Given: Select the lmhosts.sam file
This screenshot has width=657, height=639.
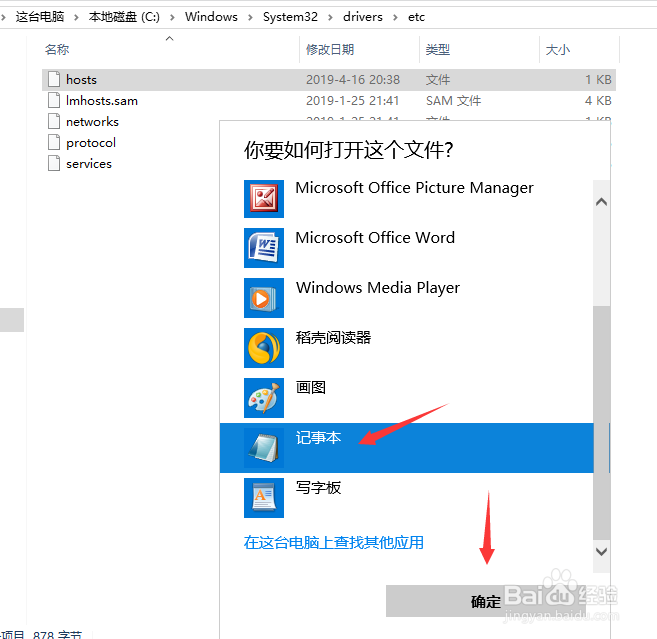Looking at the screenshot, I should pos(101,101).
